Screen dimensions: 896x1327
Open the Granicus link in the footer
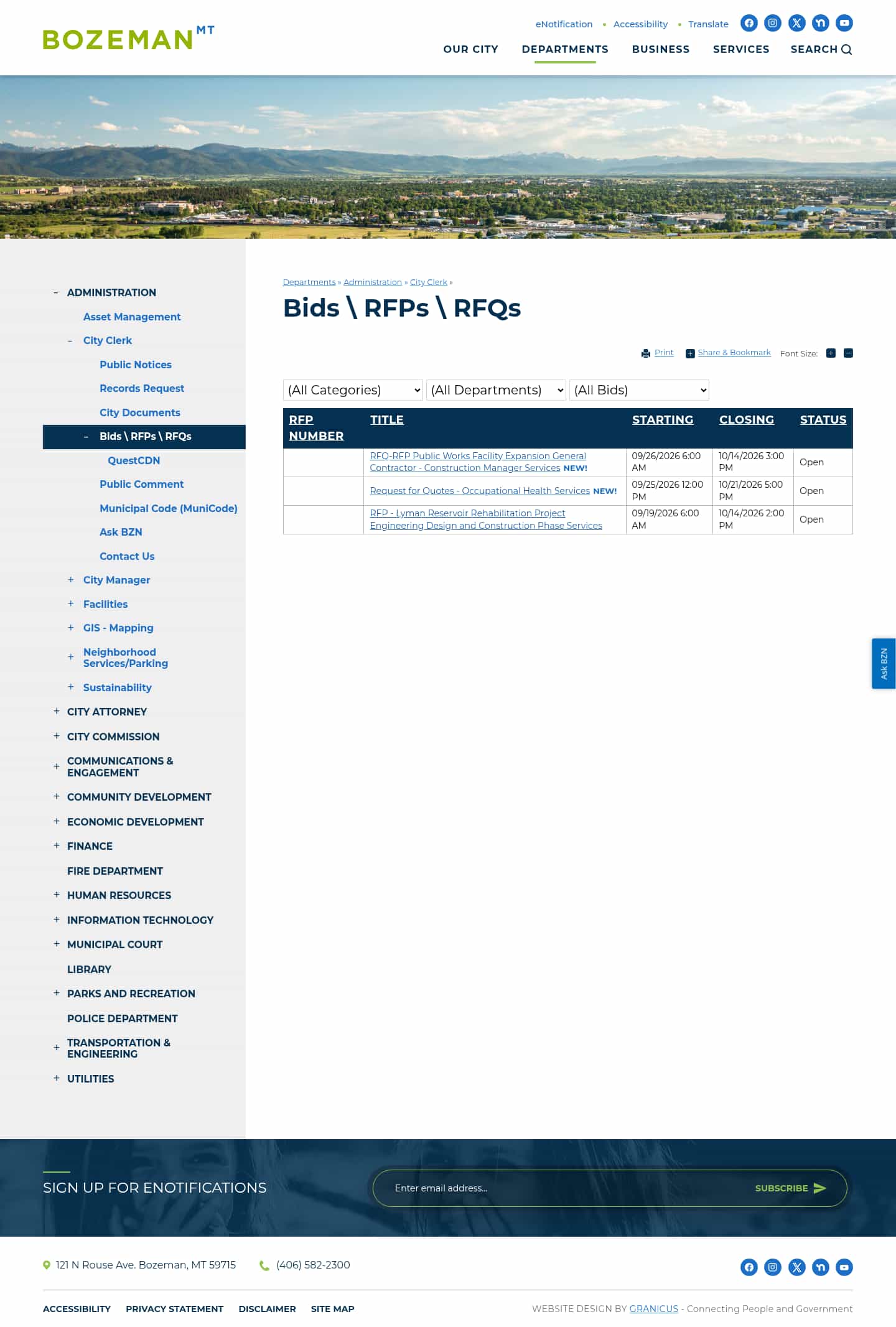click(x=654, y=1309)
